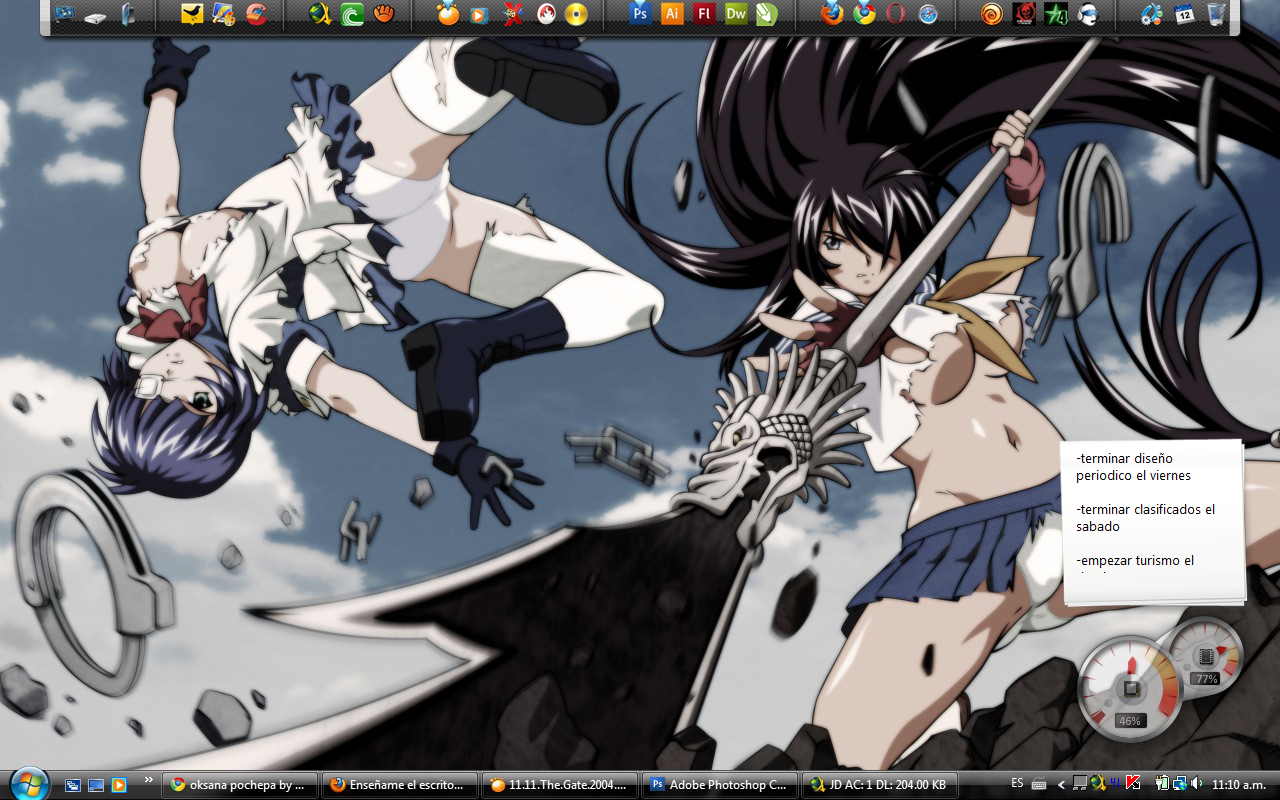Viewport: 1280px width, 800px height.
Task: Switch to the JDownloader 'JD AC: 1 DL' window
Action: pos(880,785)
